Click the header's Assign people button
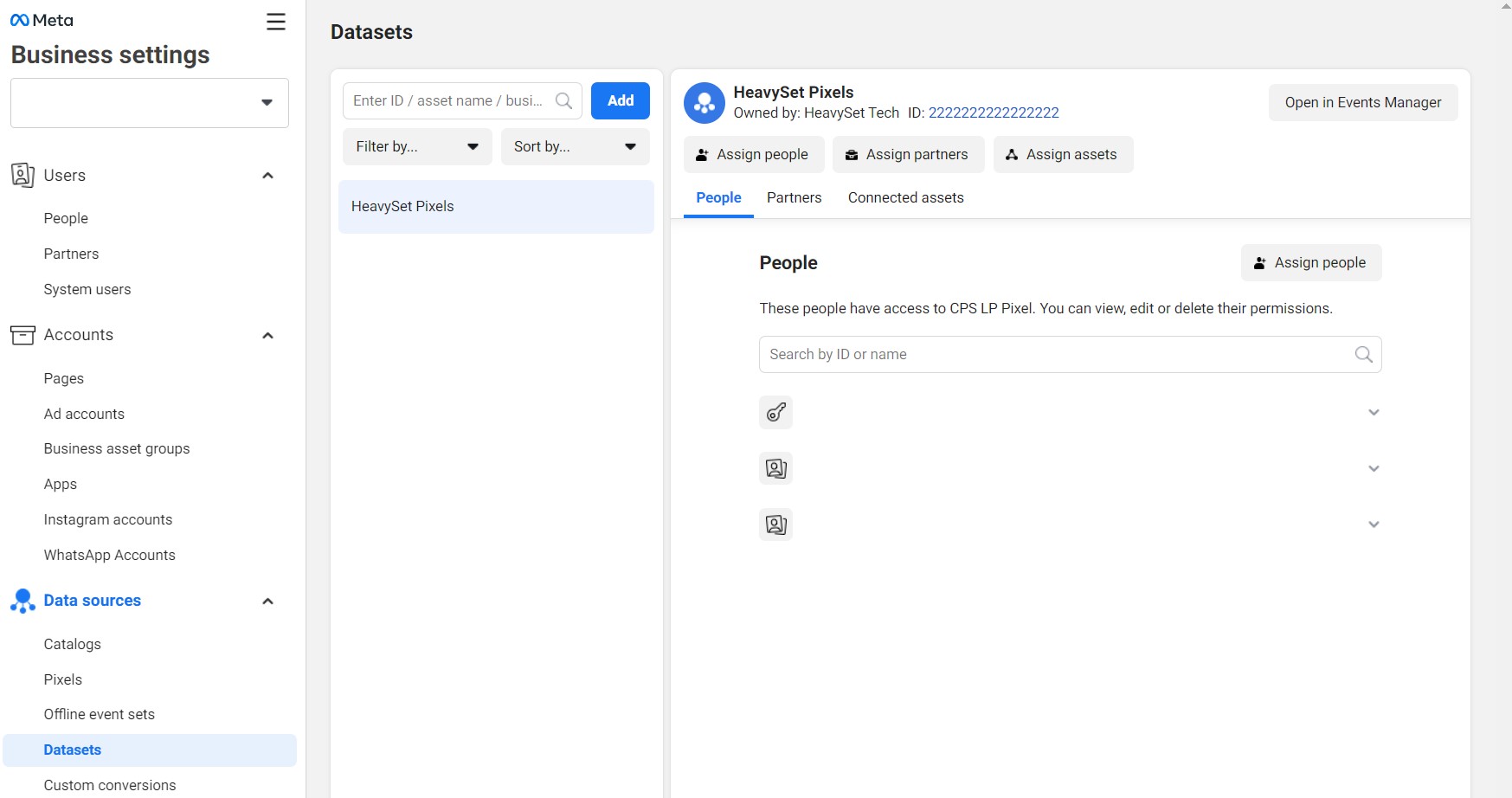1512x798 pixels. point(754,154)
